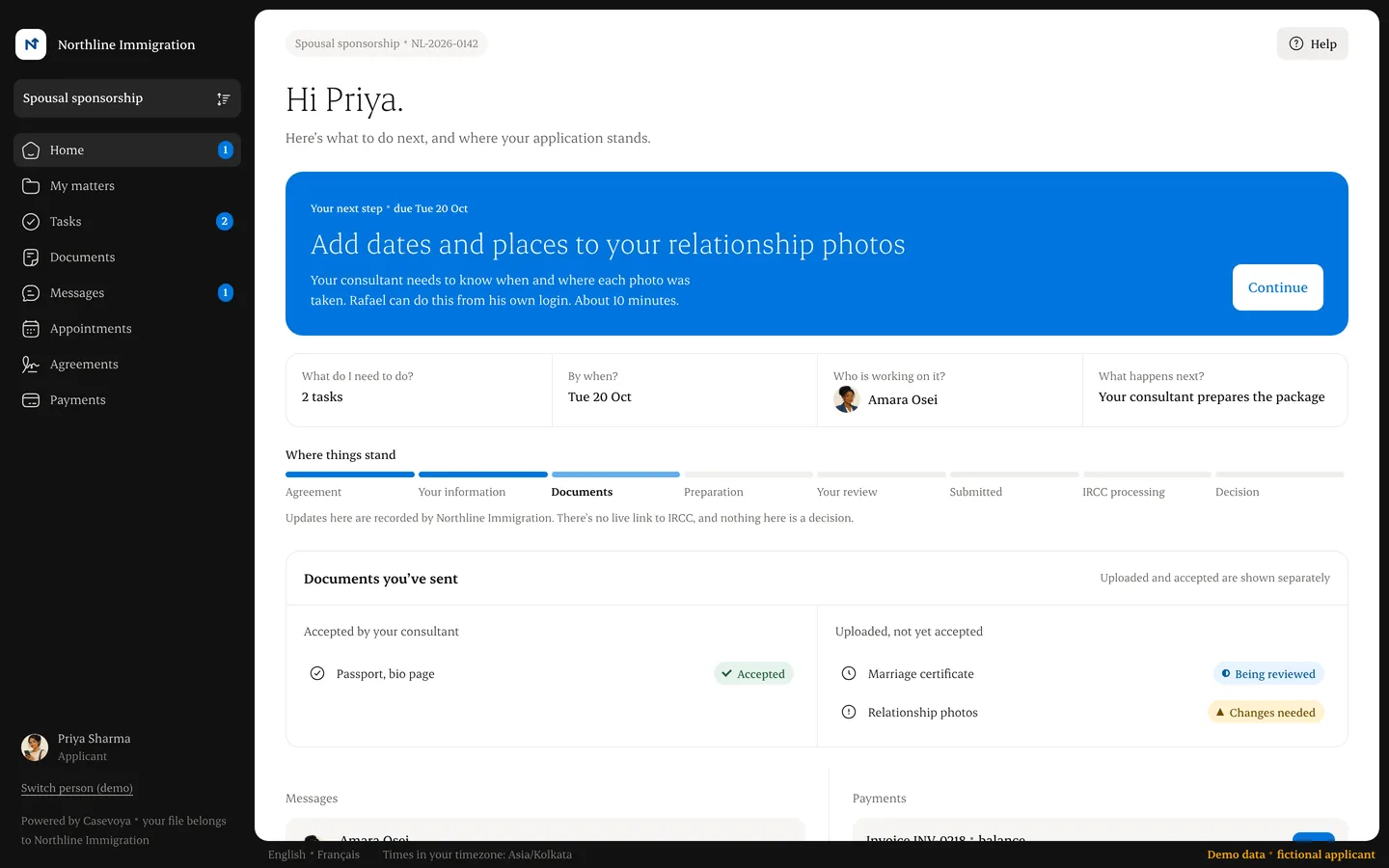Click the My matters folder icon
1389x868 pixels.
coord(31,186)
